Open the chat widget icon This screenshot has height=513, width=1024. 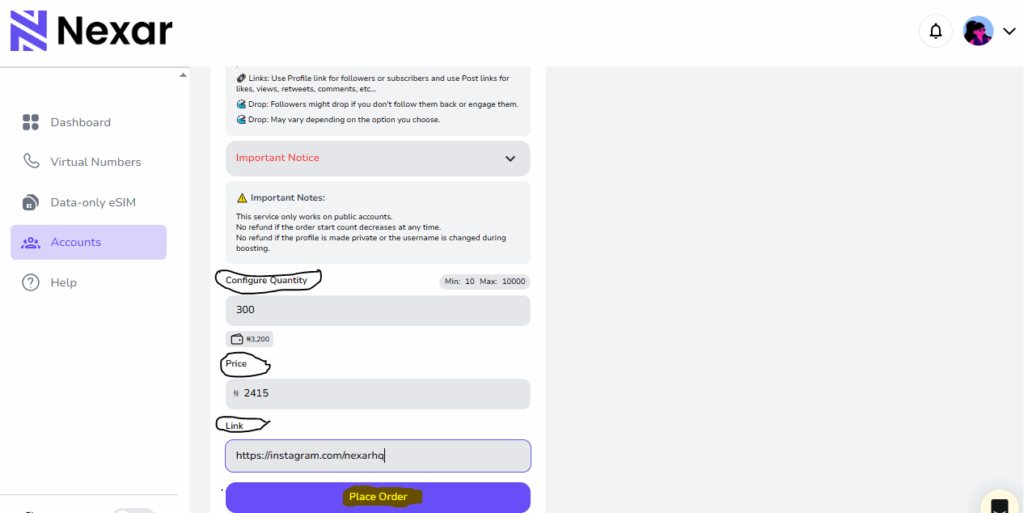coord(1000,505)
